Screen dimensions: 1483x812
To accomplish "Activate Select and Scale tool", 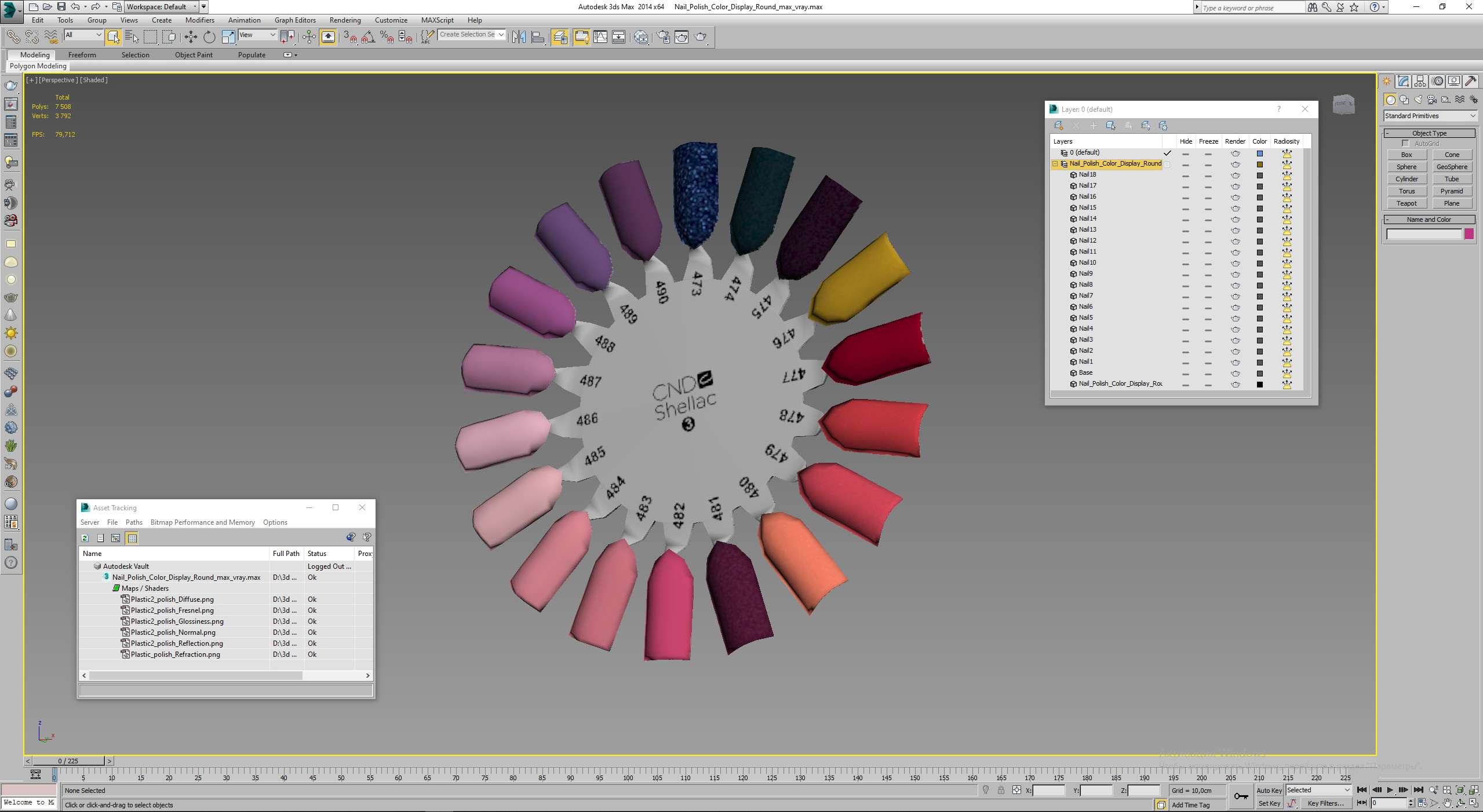I will (228, 37).
